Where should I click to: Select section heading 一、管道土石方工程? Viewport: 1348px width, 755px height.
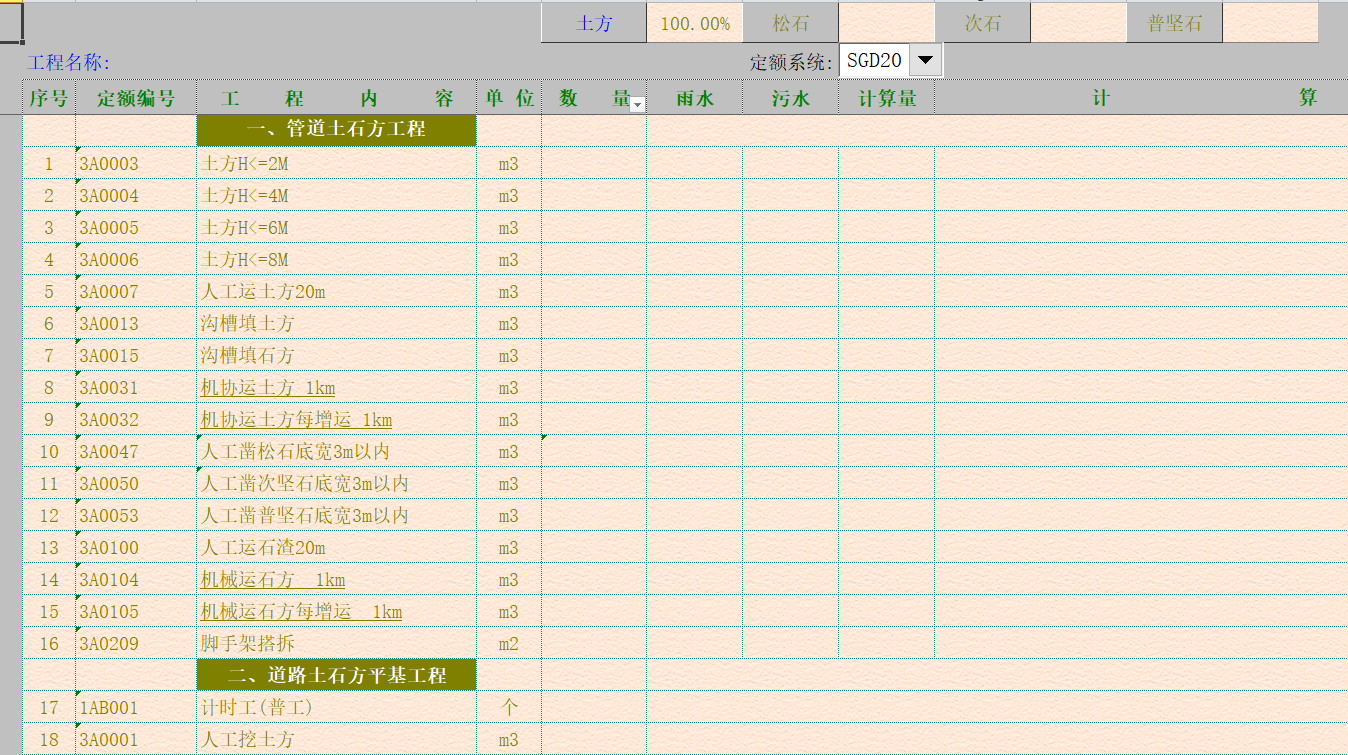[x=337, y=130]
